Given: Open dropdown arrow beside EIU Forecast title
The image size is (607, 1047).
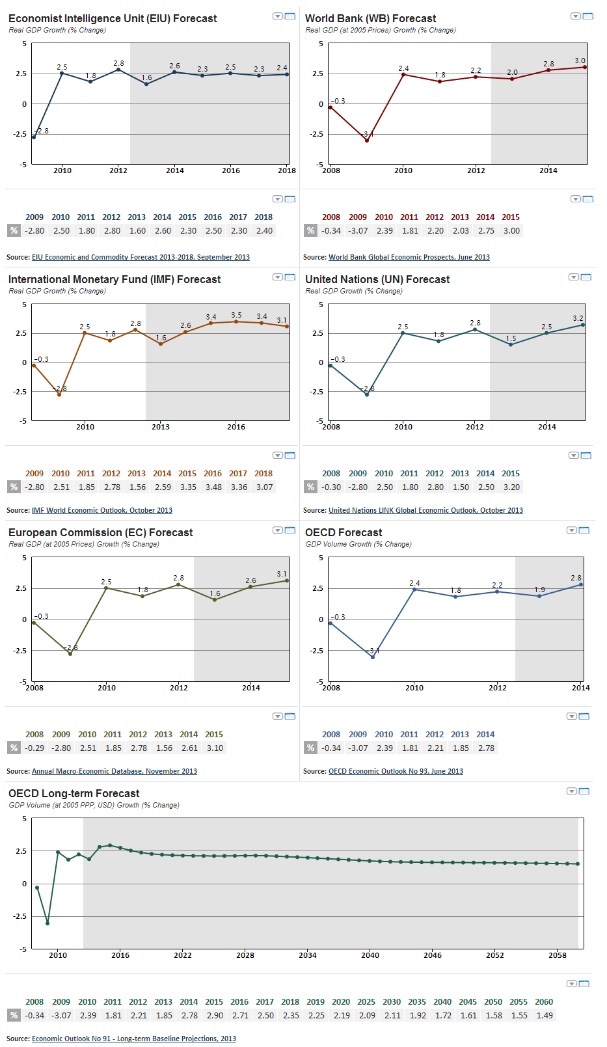Looking at the screenshot, I should 277,17.
